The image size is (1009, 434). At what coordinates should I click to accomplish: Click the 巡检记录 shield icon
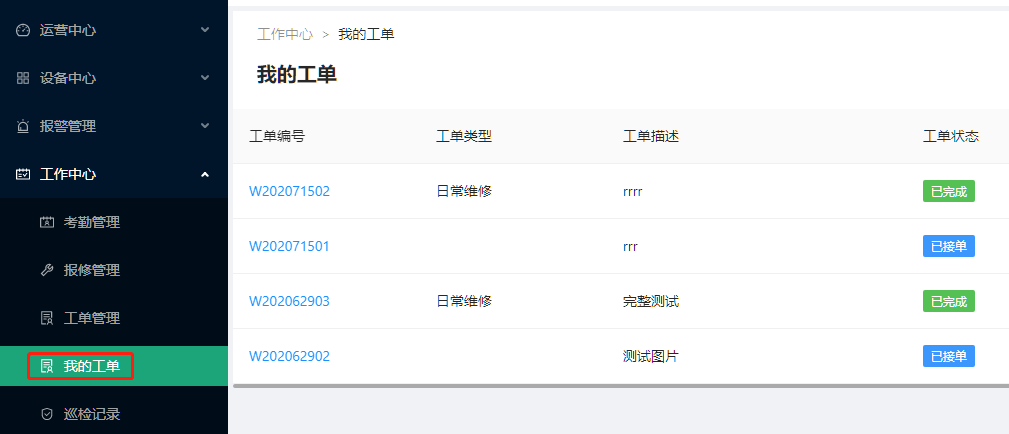click(x=46, y=414)
